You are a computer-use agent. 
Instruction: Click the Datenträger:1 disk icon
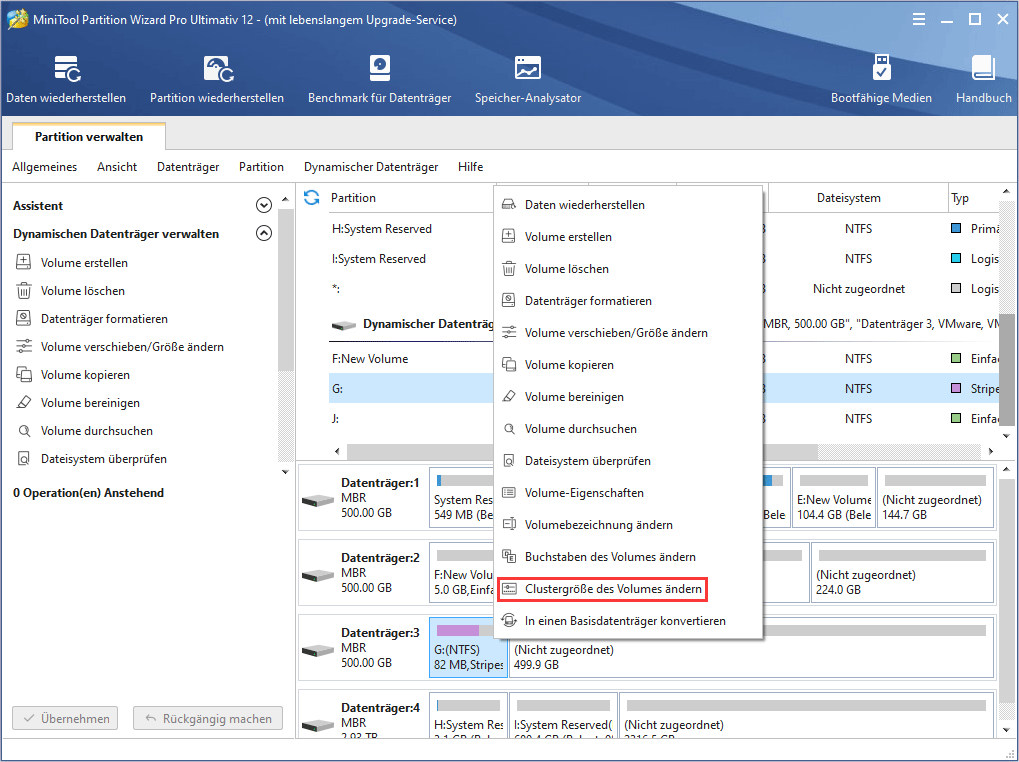(318, 500)
